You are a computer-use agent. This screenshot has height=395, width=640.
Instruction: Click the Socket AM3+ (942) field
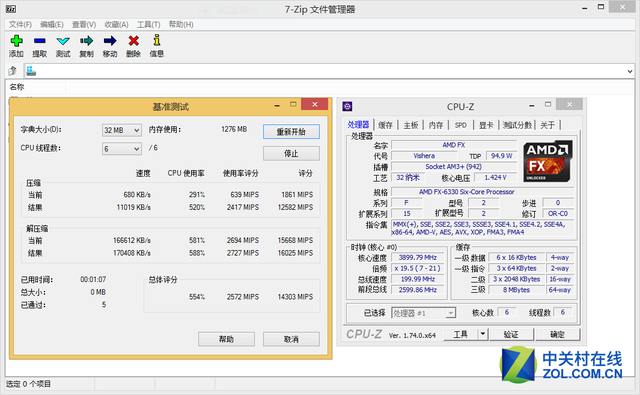(x=453, y=166)
